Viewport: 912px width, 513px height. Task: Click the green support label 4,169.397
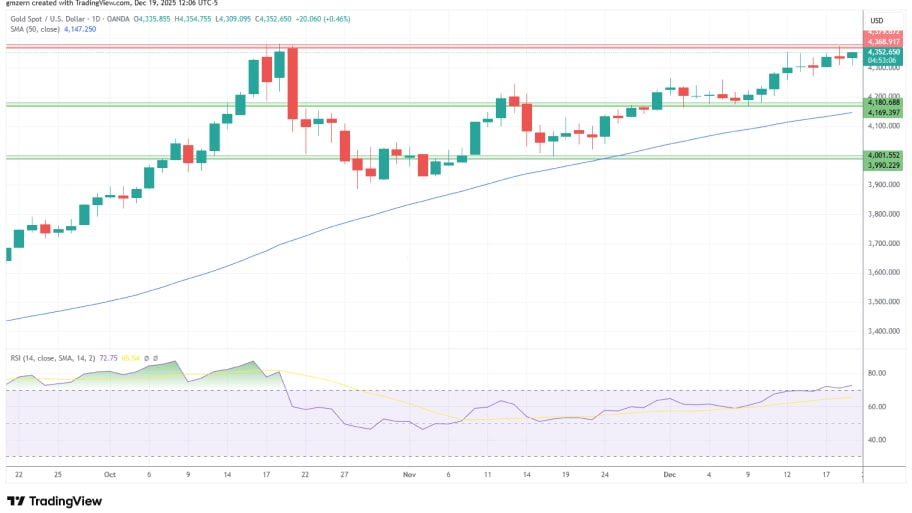(885, 112)
